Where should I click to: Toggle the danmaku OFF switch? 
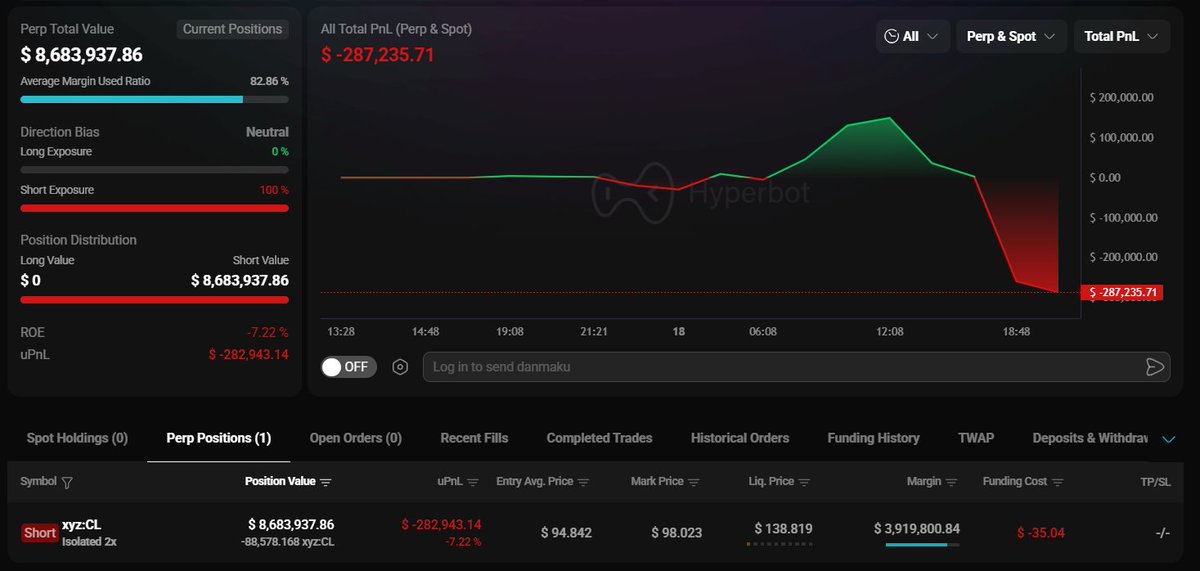[x=347, y=367]
